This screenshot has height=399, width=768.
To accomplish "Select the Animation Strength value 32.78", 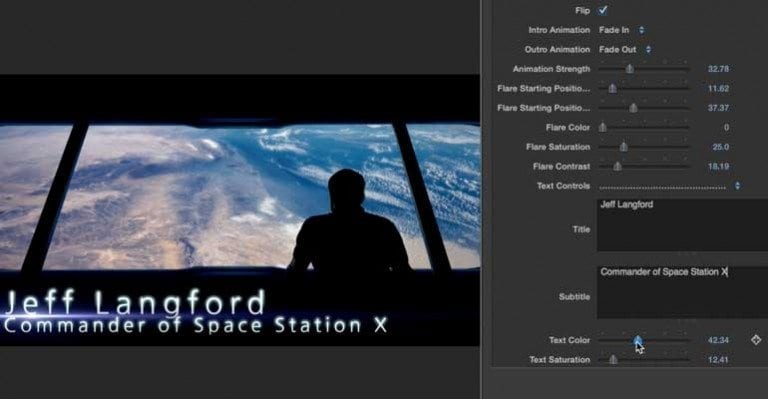I will pyautogui.click(x=718, y=69).
